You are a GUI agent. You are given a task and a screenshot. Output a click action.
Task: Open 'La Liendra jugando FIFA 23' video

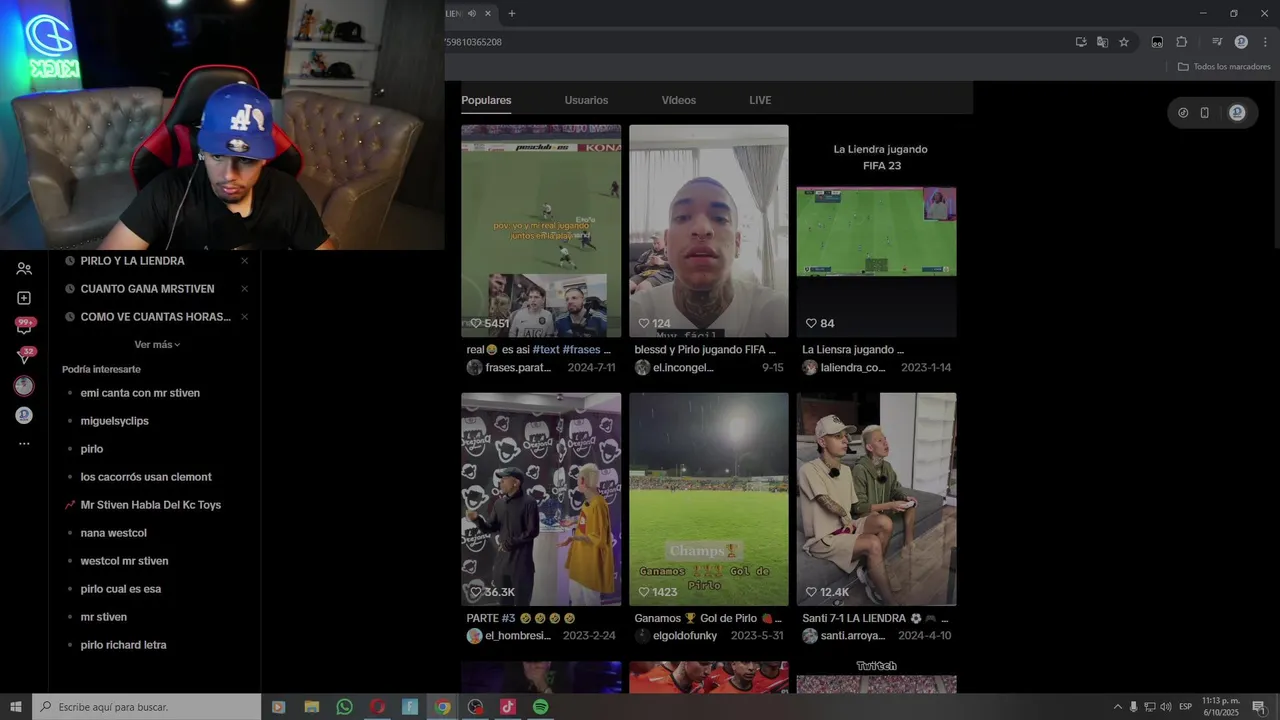coord(876,231)
